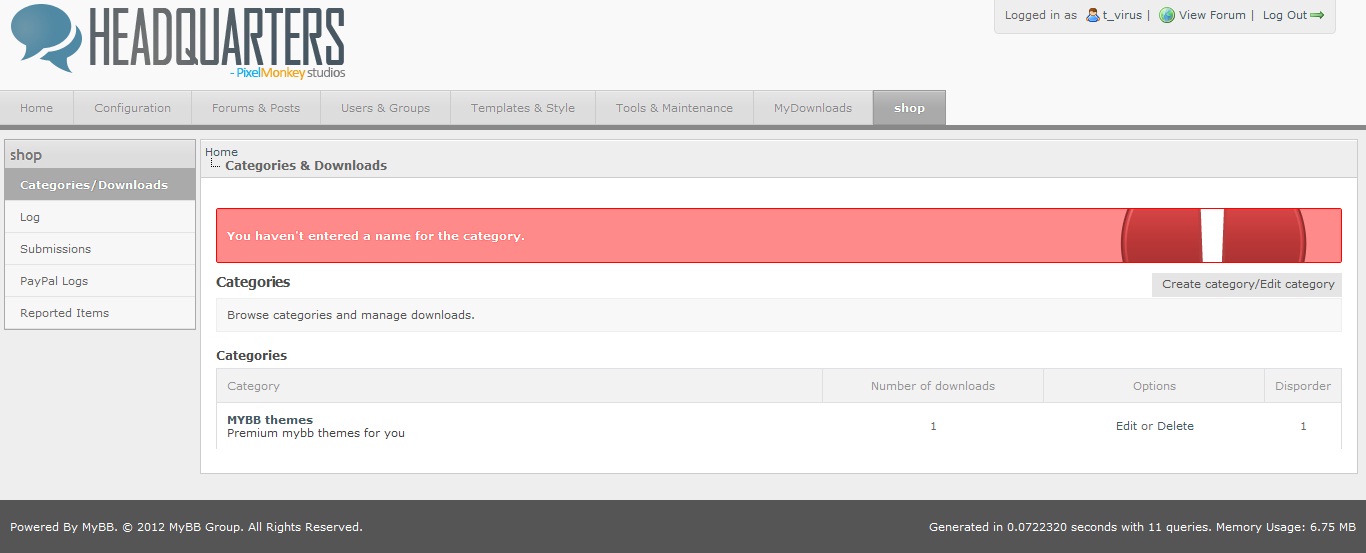Click the Create category/Edit category button

click(x=1247, y=284)
